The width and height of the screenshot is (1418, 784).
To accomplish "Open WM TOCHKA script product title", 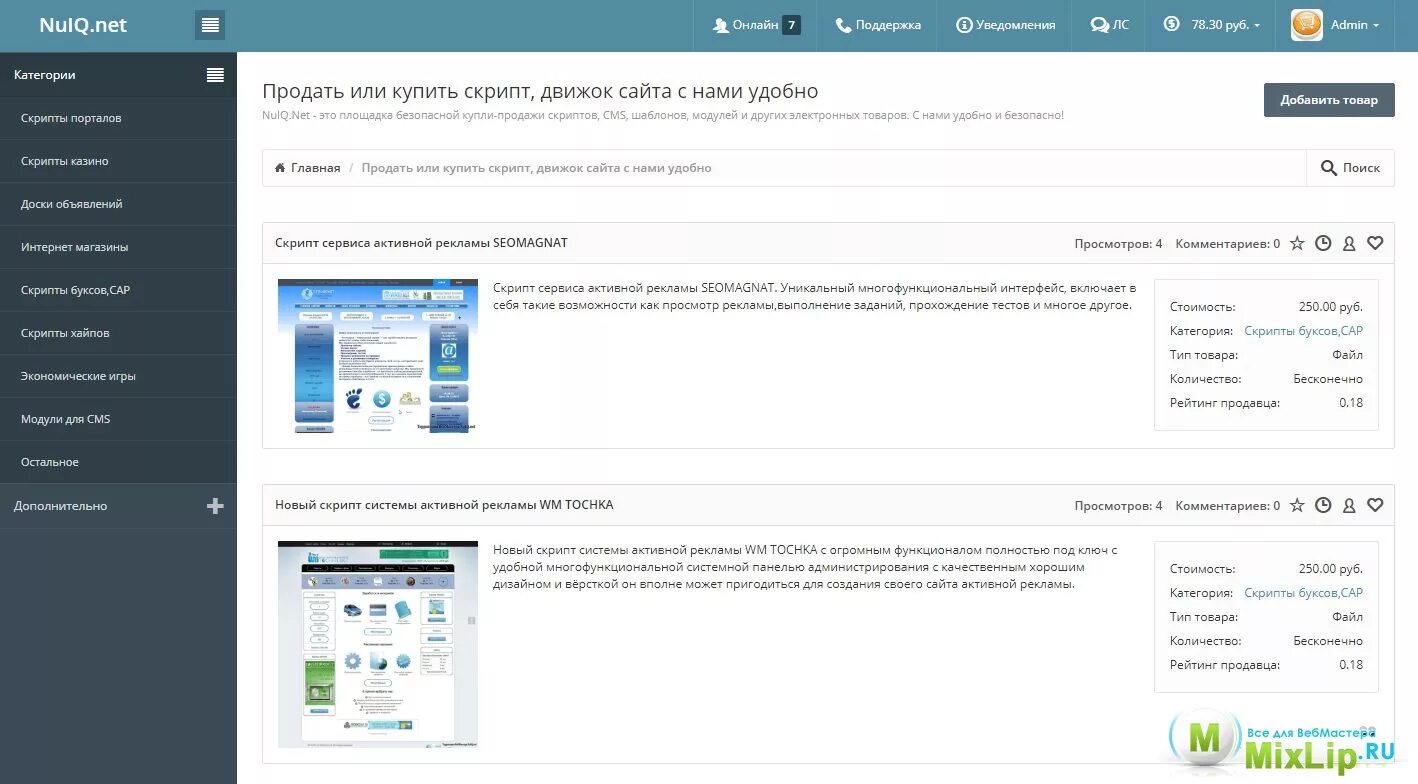I will click(444, 505).
